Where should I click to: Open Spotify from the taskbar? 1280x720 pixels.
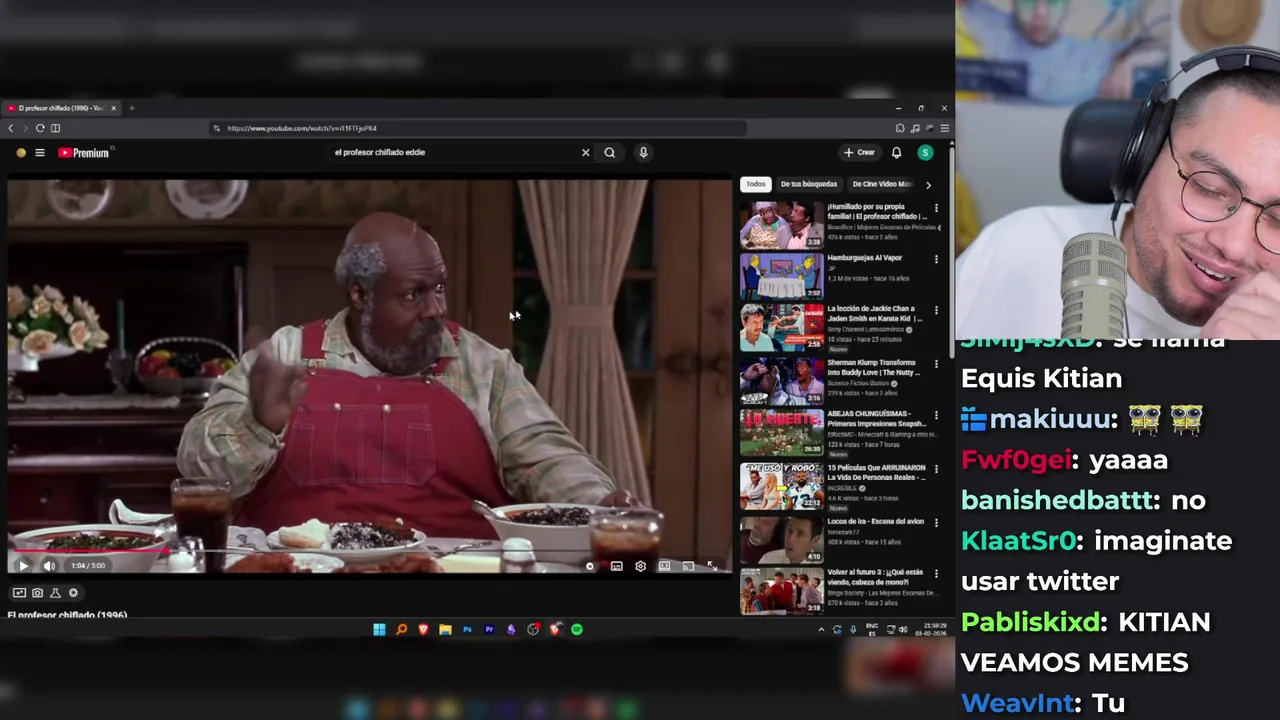coord(577,629)
